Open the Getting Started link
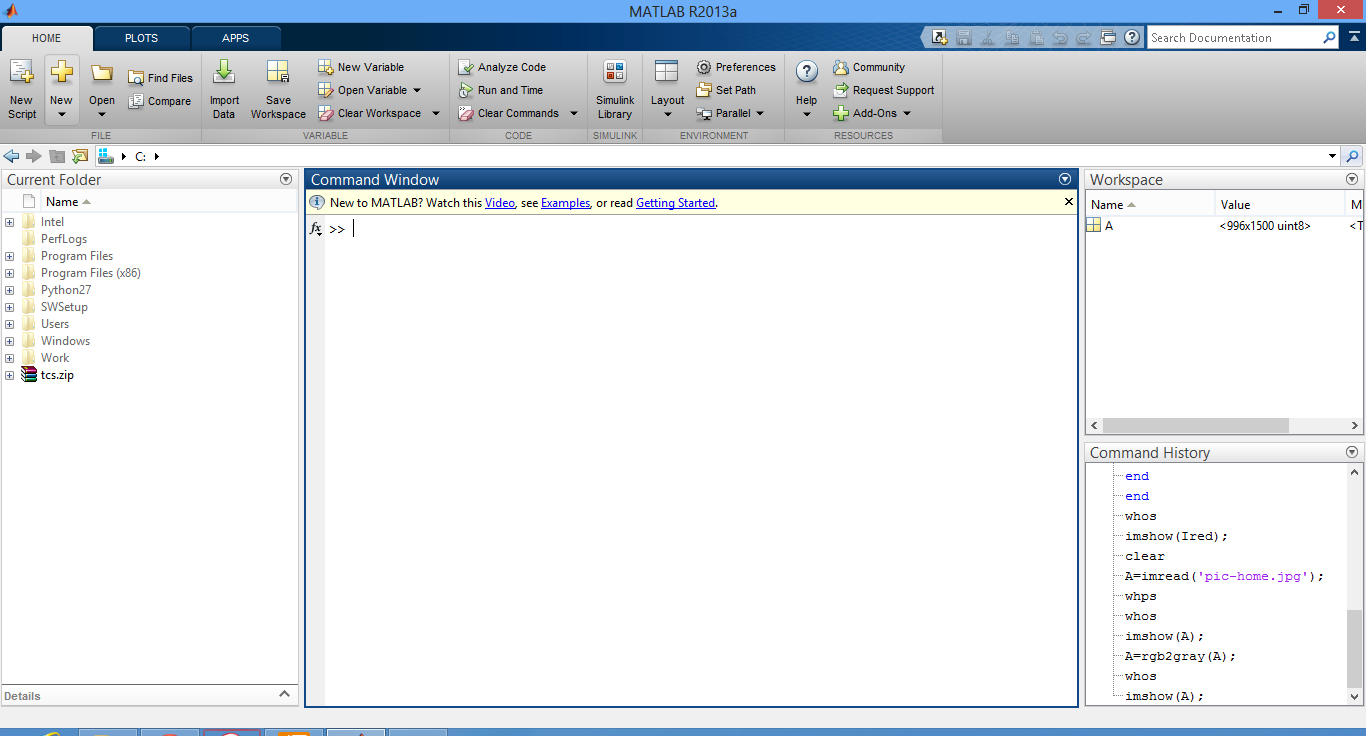The image size is (1366, 736). [676, 203]
